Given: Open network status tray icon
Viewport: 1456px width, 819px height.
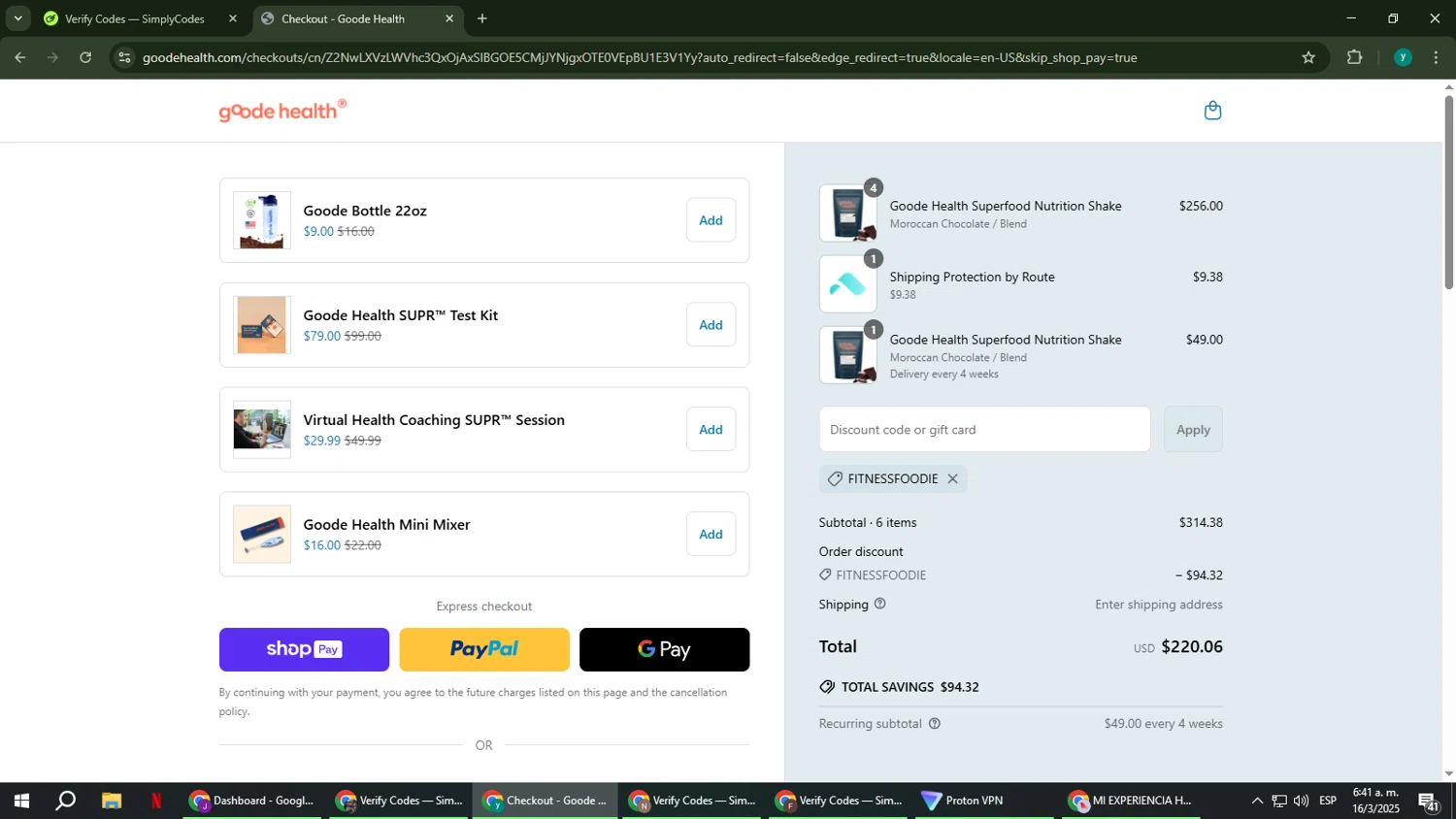Looking at the screenshot, I should click(1279, 802).
